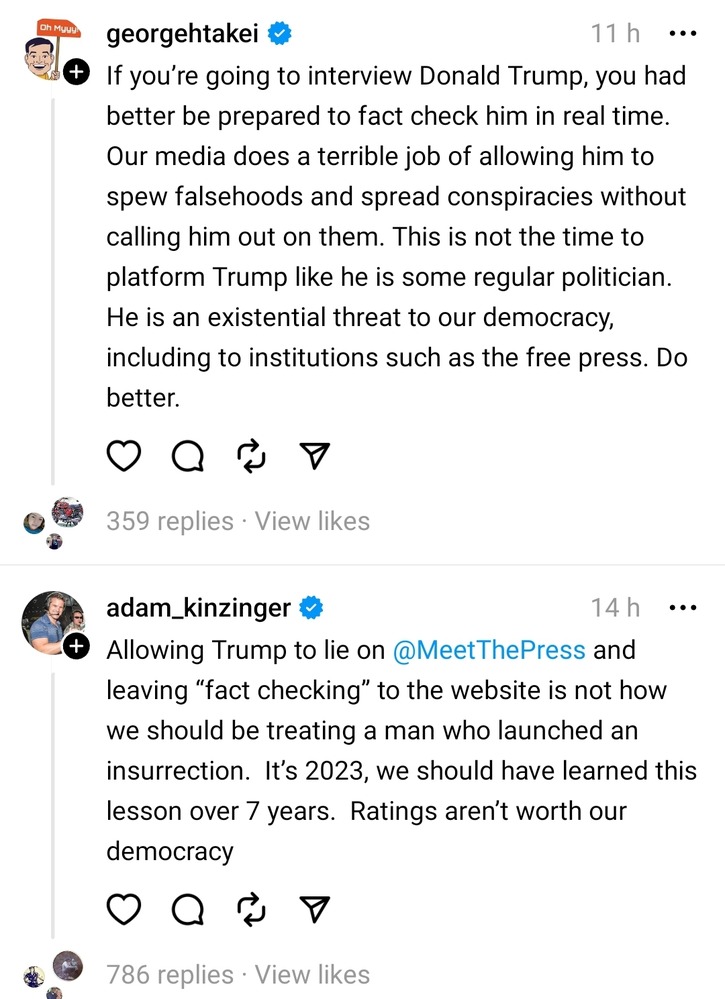
Task: Open adam_kinzinger's profile from username
Action: point(198,607)
